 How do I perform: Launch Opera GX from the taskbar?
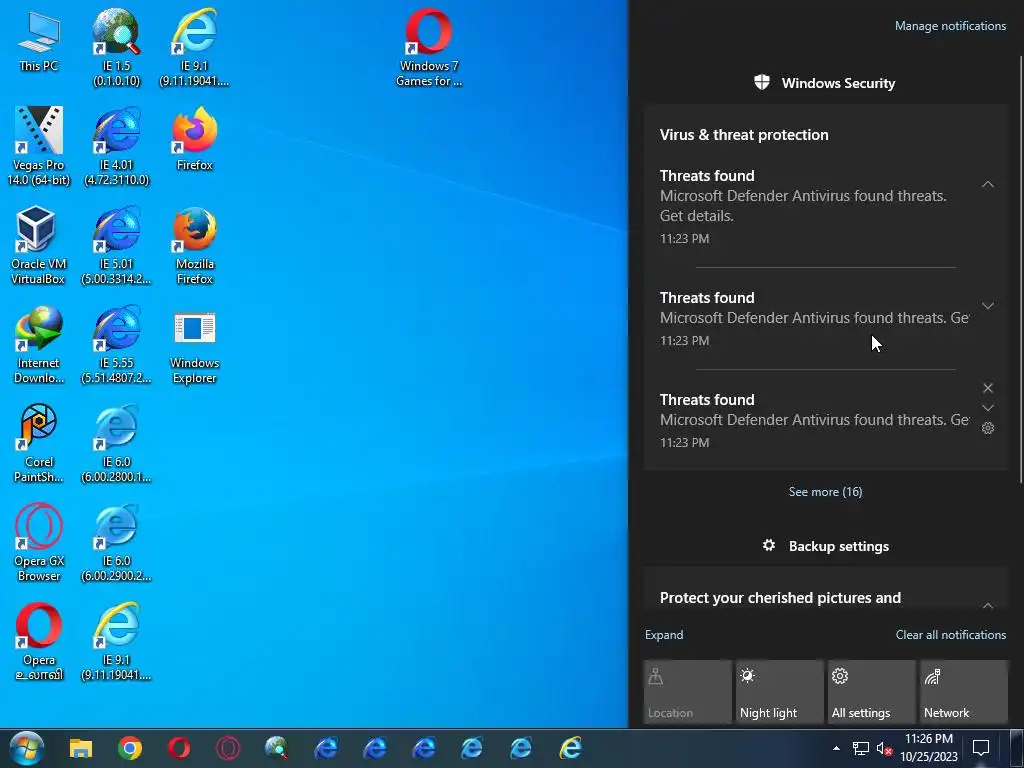pyautogui.click(x=228, y=748)
